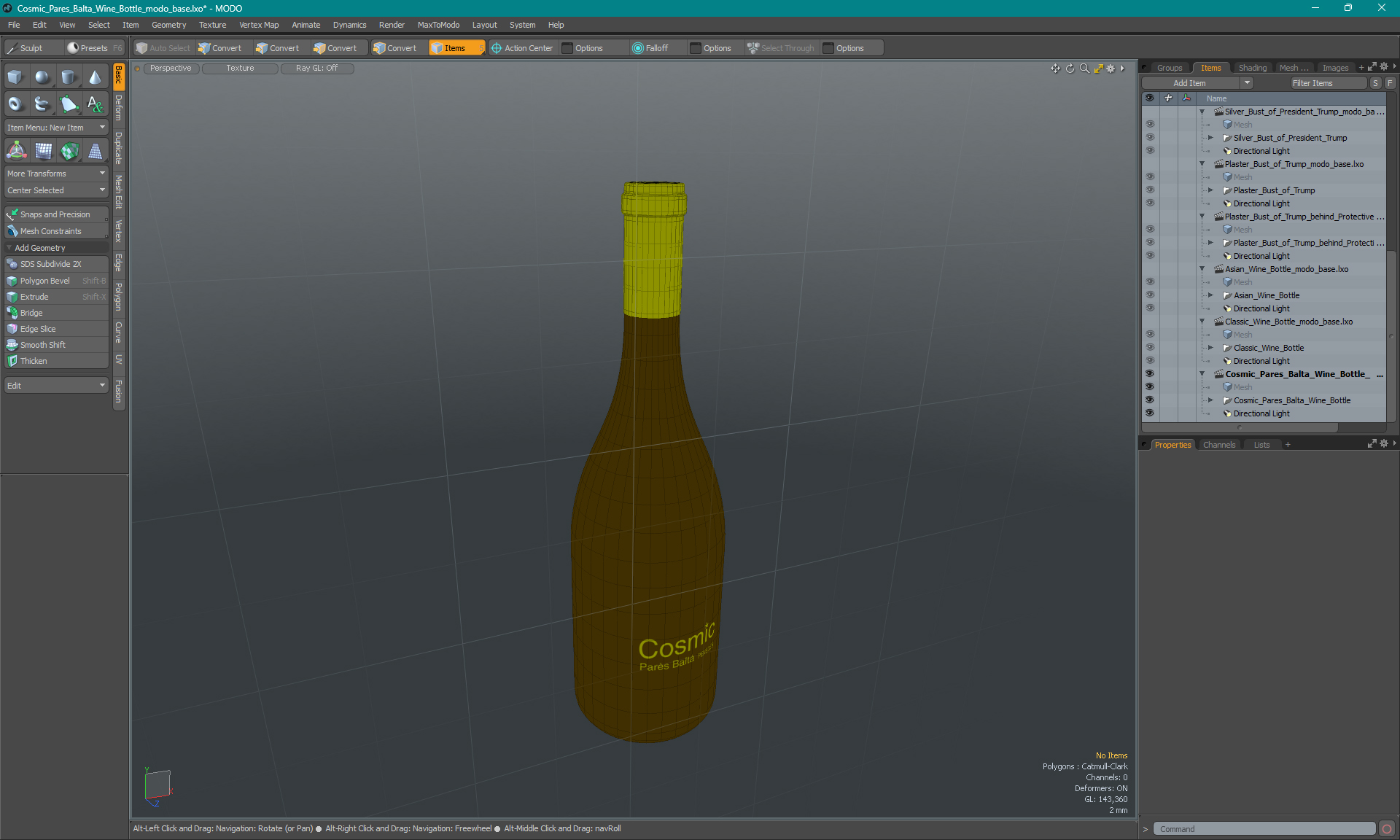
Task: Select the Text tool icon
Action: pos(95,104)
